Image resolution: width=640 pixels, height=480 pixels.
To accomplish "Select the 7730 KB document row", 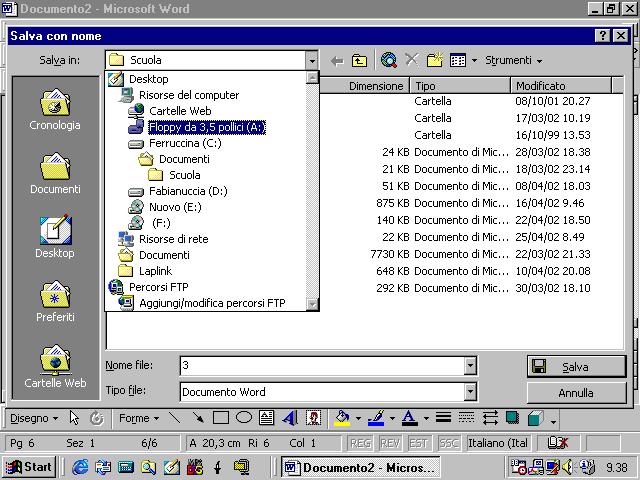I will click(480, 254).
